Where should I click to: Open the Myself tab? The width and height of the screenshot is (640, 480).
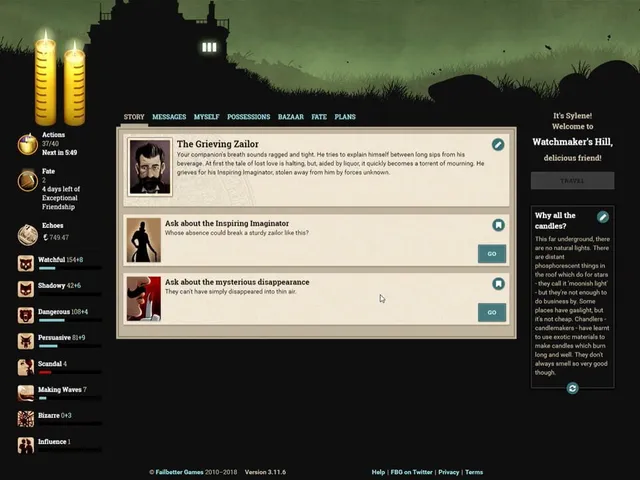(207, 117)
